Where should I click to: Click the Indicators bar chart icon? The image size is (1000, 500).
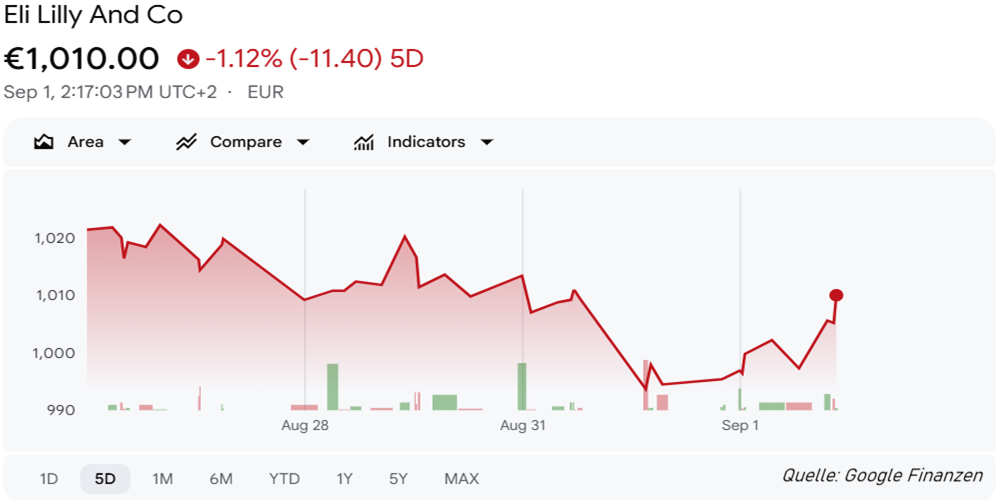click(x=363, y=142)
